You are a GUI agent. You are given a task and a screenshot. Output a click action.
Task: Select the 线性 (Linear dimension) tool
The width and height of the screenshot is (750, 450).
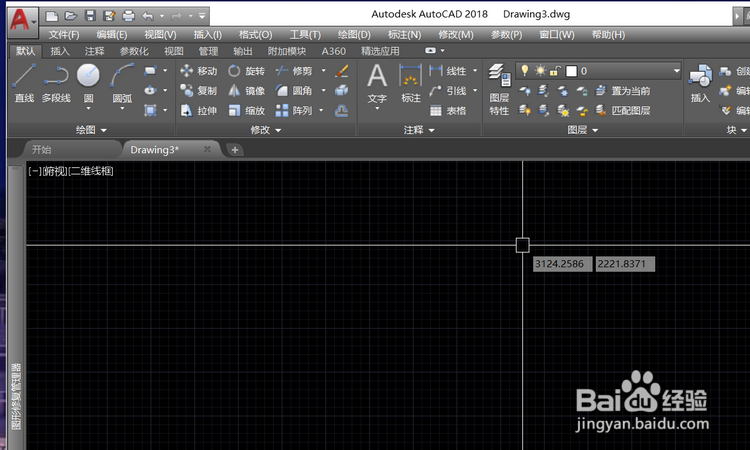448,71
